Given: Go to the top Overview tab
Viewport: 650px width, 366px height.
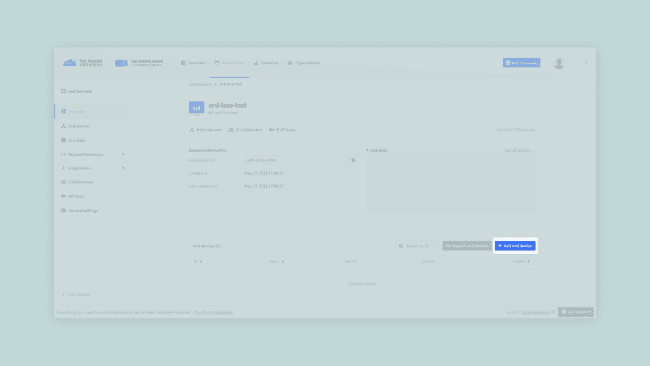Looking at the screenshot, I should (x=193, y=63).
